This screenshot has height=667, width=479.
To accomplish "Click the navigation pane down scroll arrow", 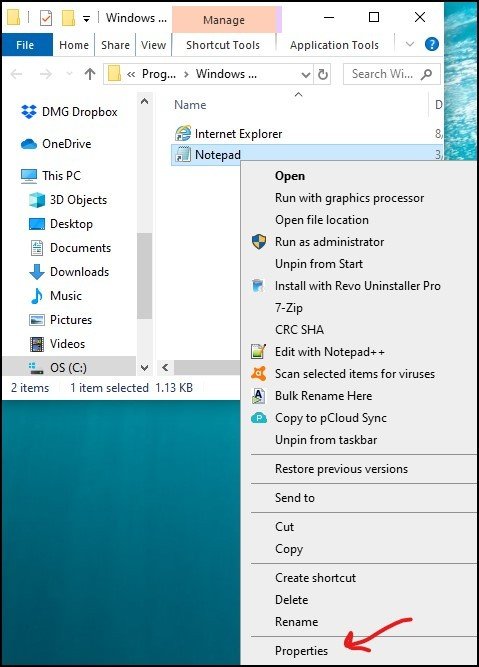I will pos(144,367).
